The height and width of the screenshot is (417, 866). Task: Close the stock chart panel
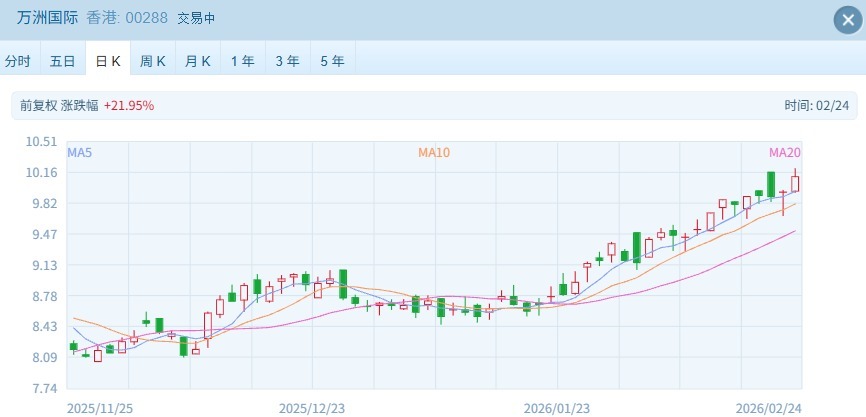coord(845,19)
